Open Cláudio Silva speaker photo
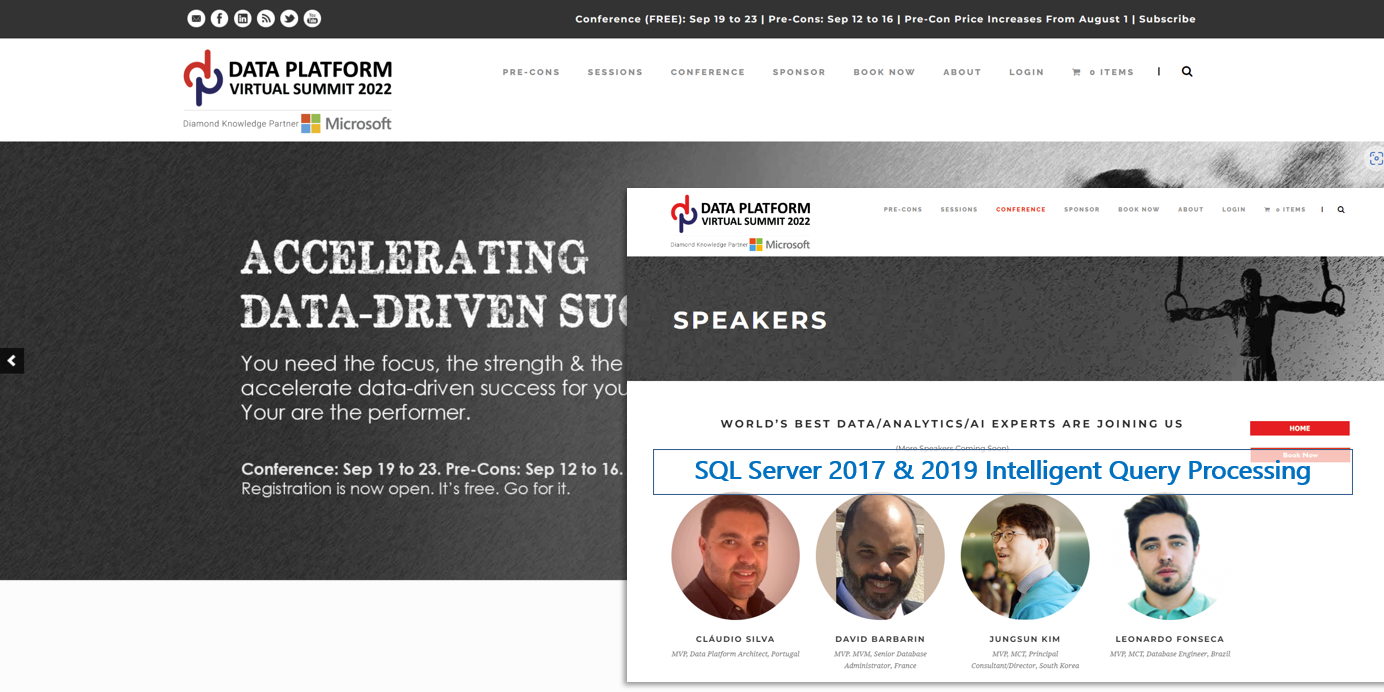Viewport: 1384px width, 692px height. click(735, 556)
